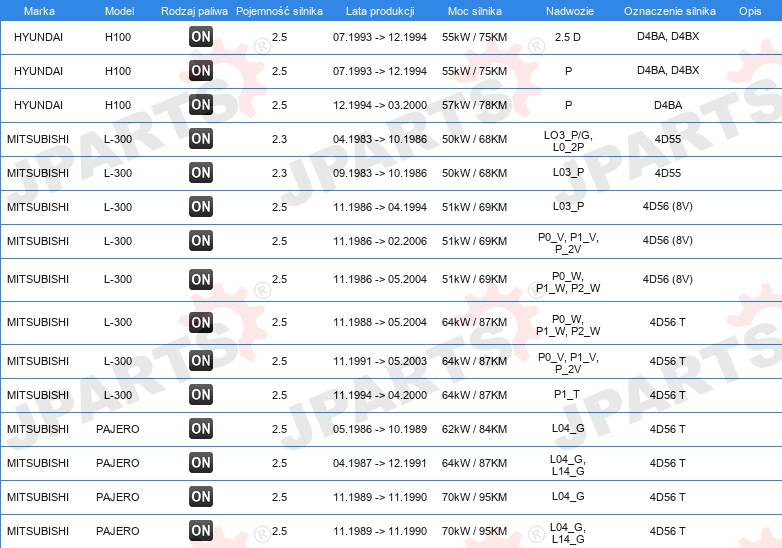Select the HYUNDAI cell in the 57kW row
Image resolution: width=782 pixels, height=548 pixels.
[38, 105]
